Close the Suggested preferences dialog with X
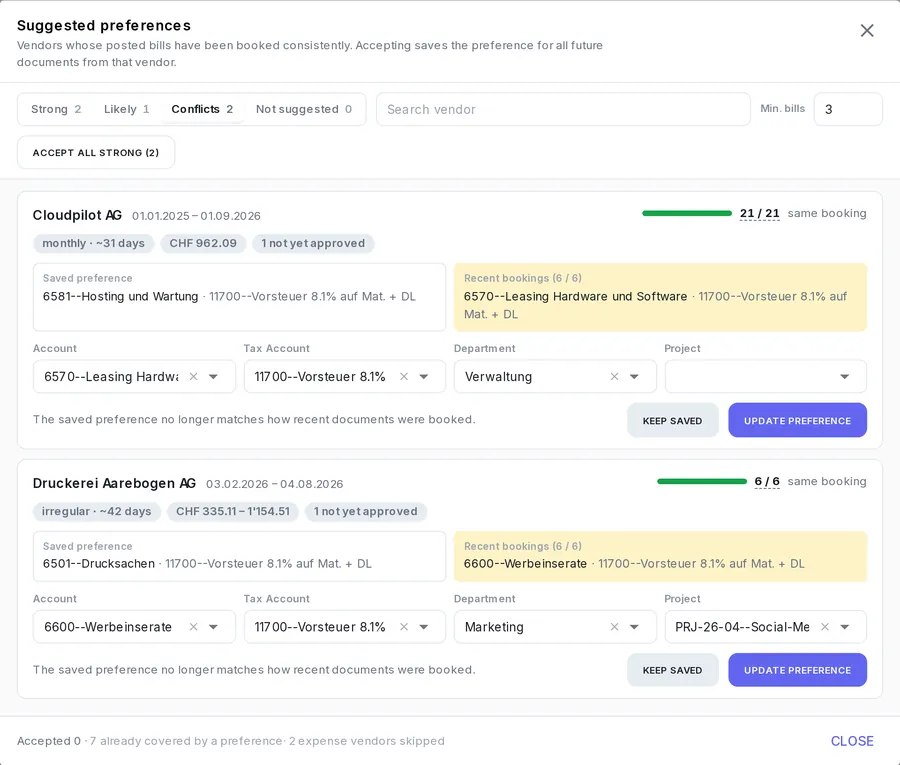Image resolution: width=900 pixels, height=765 pixels. pyautogui.click(x=867, y=30)
